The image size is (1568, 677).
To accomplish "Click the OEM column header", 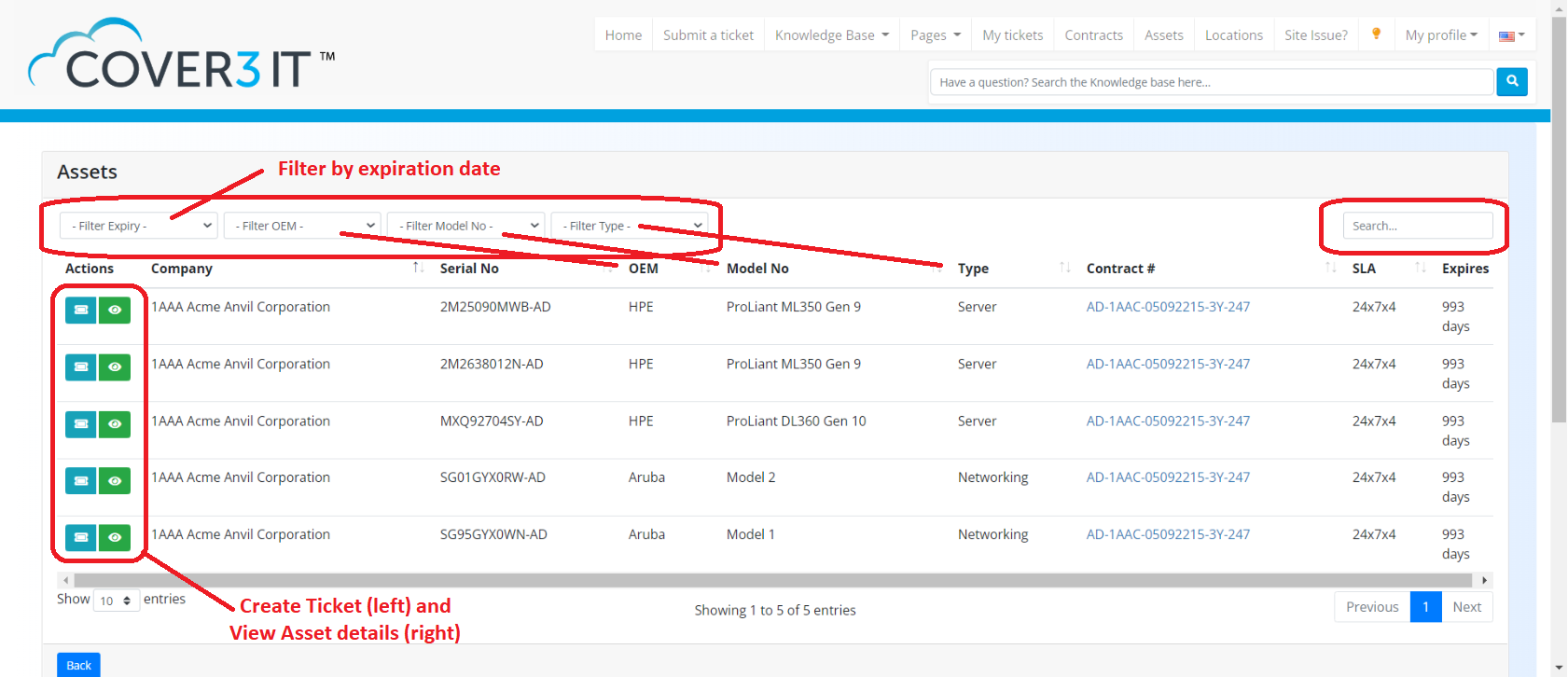I will (x=644, y=269).
